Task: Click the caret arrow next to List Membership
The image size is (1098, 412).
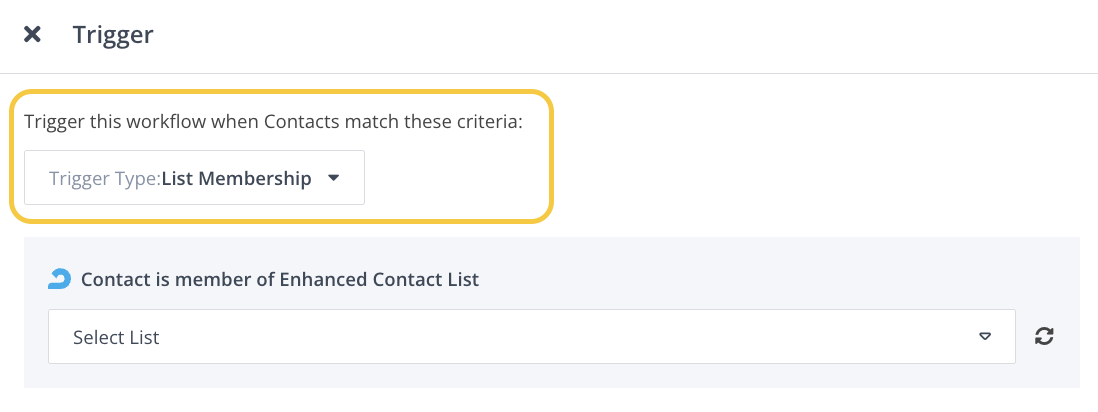Action: point(334,178)
